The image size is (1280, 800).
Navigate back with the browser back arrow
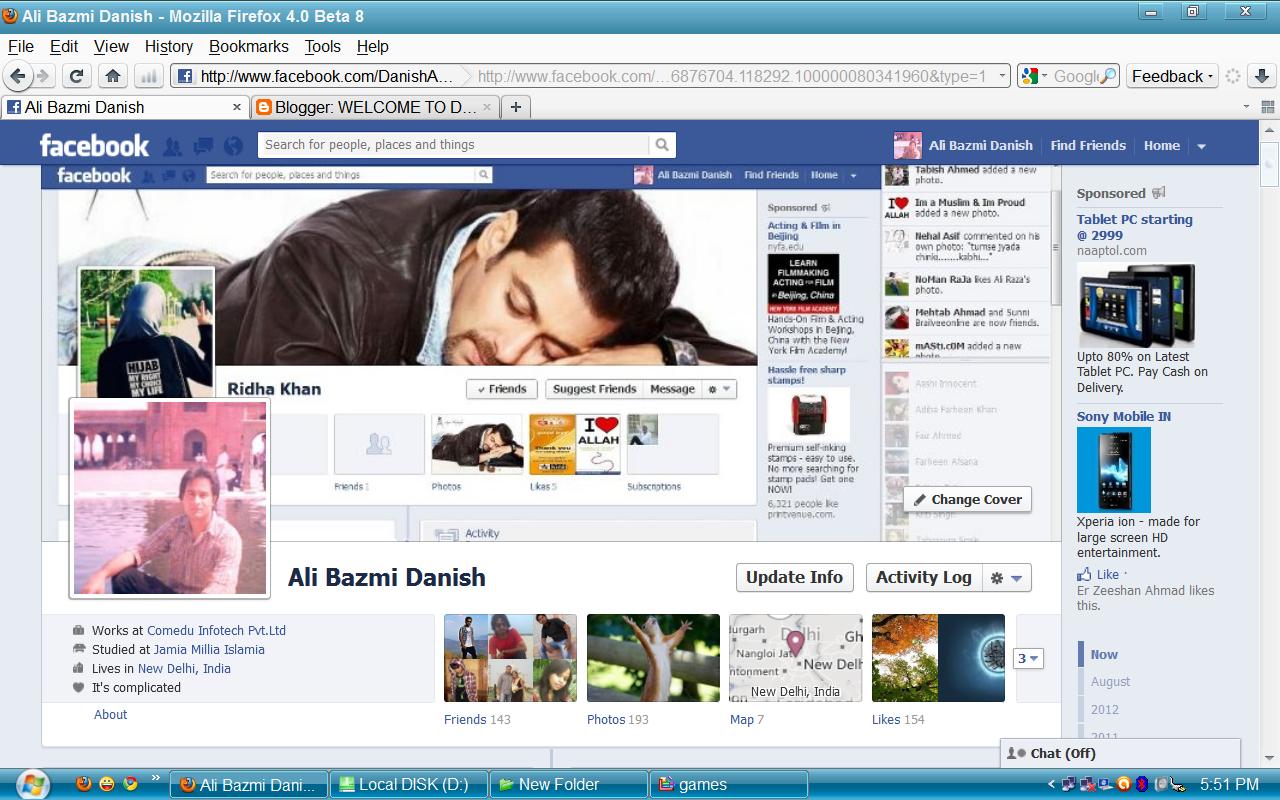point(19,76)
